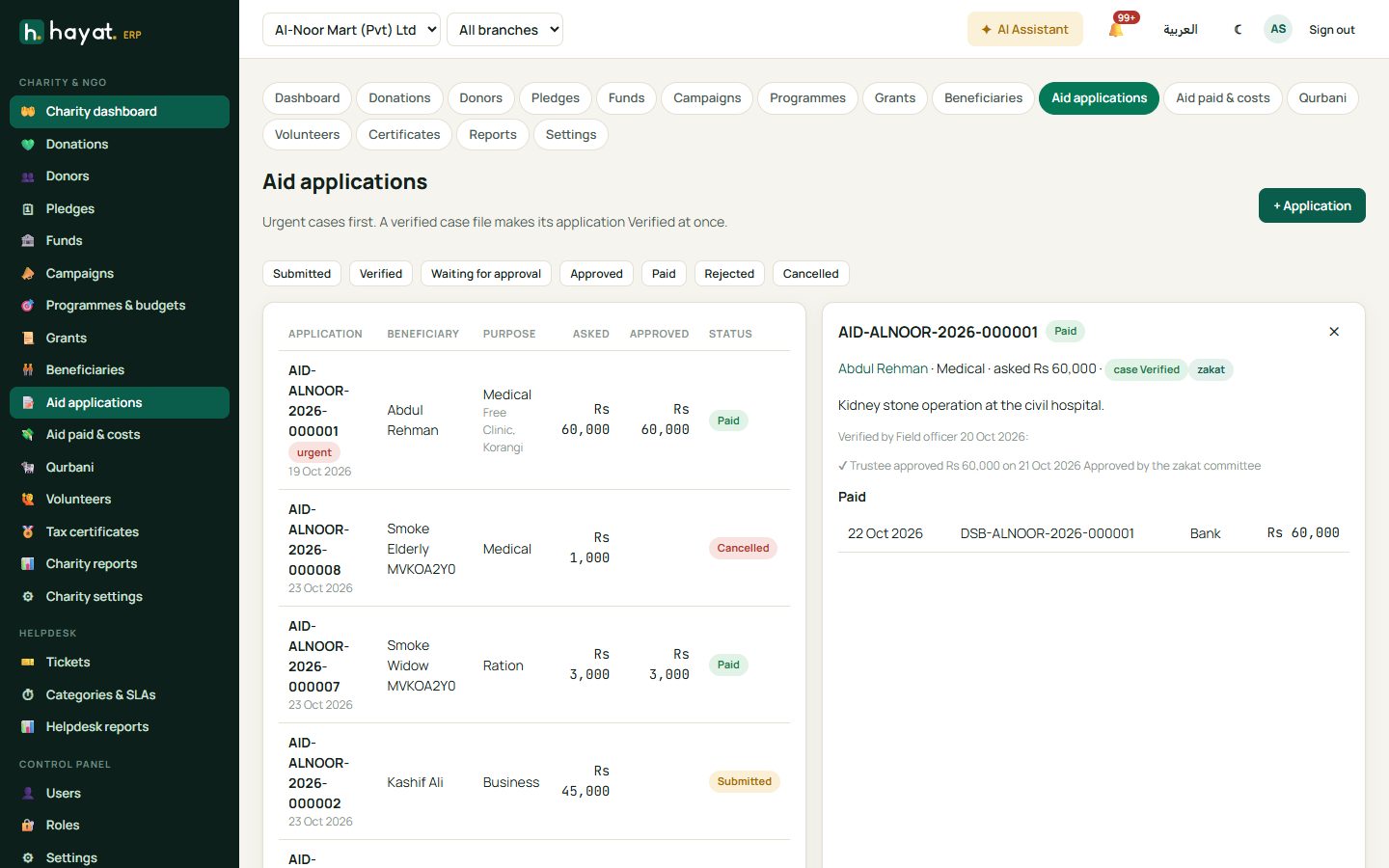Filter applications by Rejected status
This screenshot has height=868, width=1389.
[729, 274]
